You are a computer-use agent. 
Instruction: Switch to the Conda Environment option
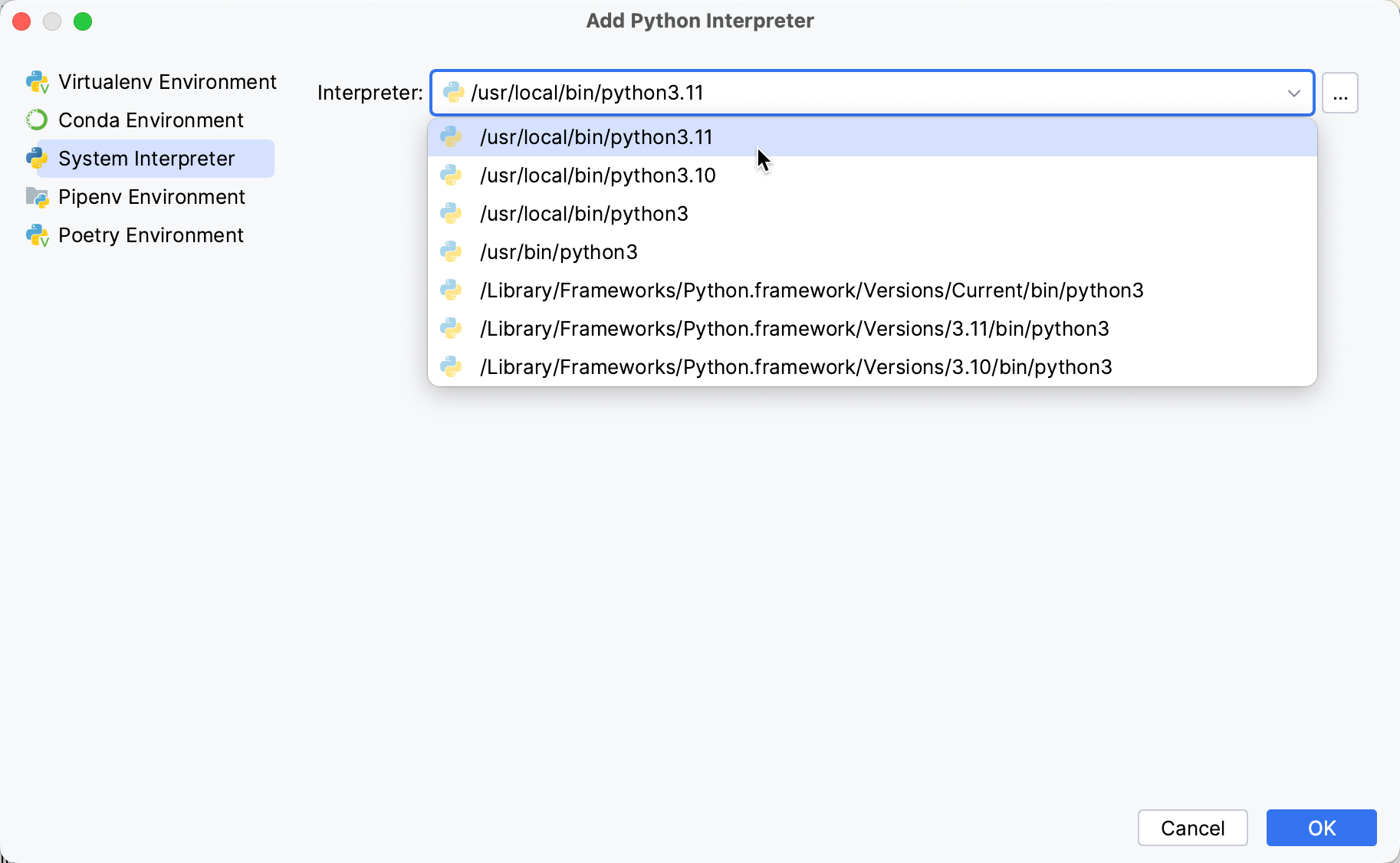point(150,120)
